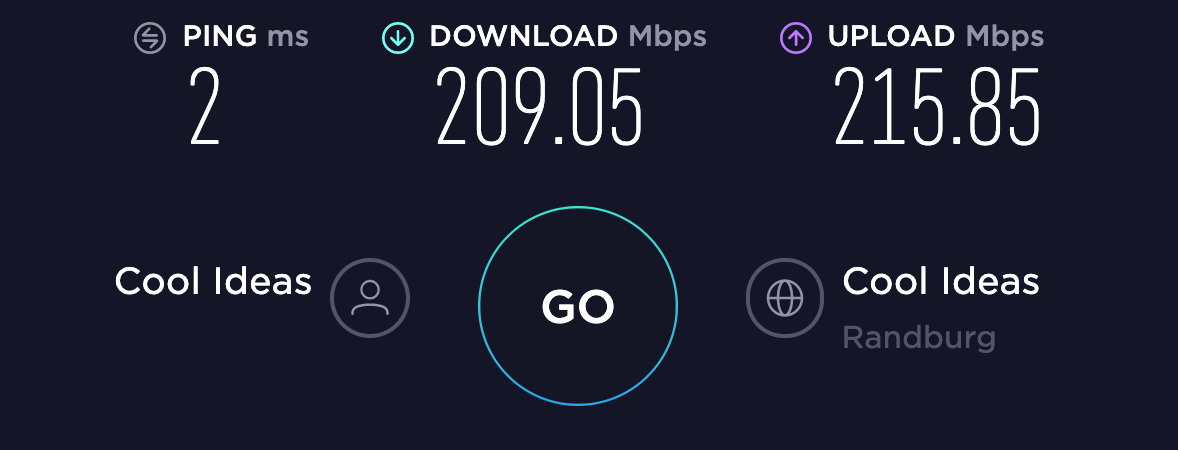Click the GO button to start test
Screen dimensions: 1178x450
[578, 306]
